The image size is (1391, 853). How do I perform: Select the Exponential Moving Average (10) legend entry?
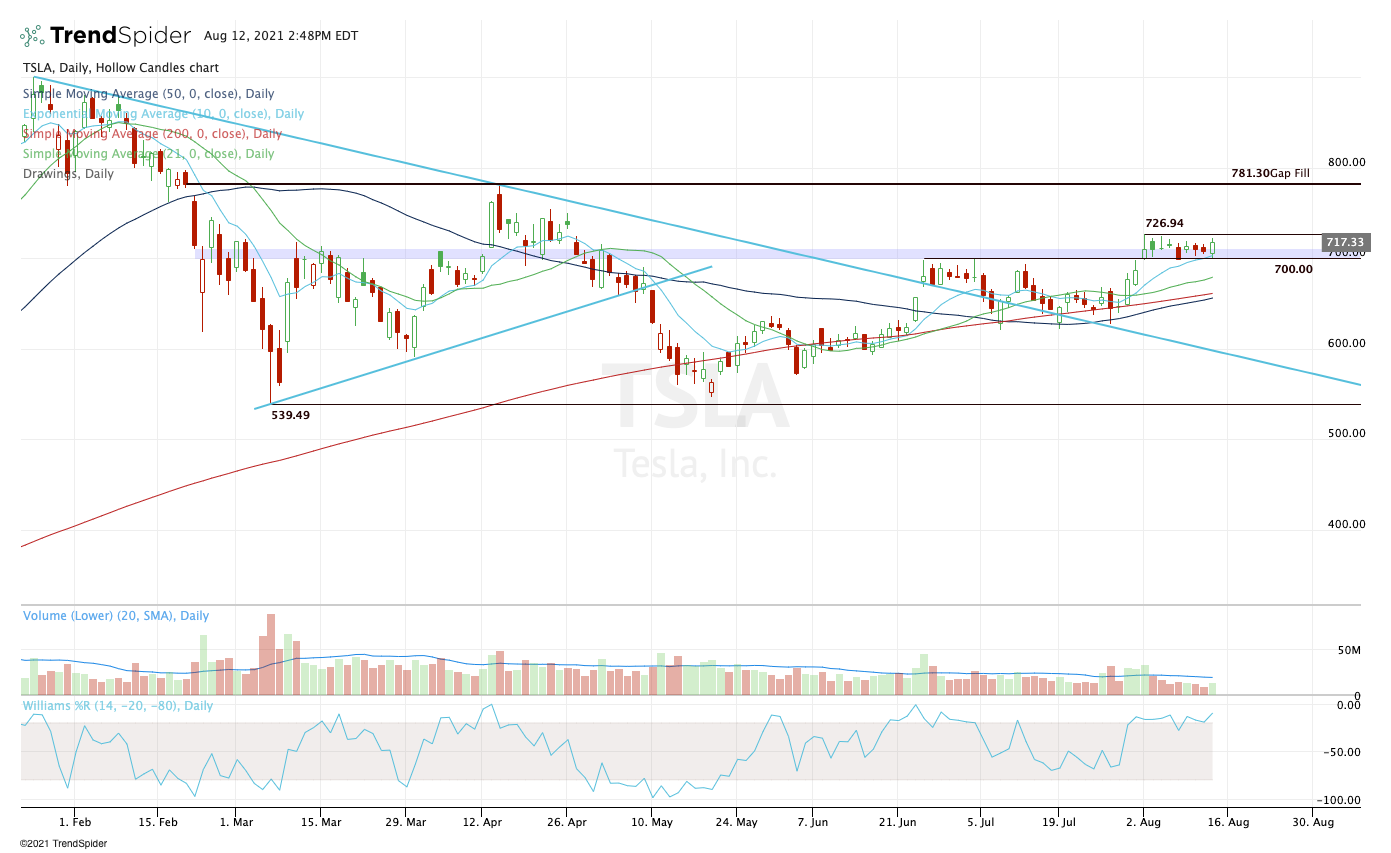[x=164, y=114]
